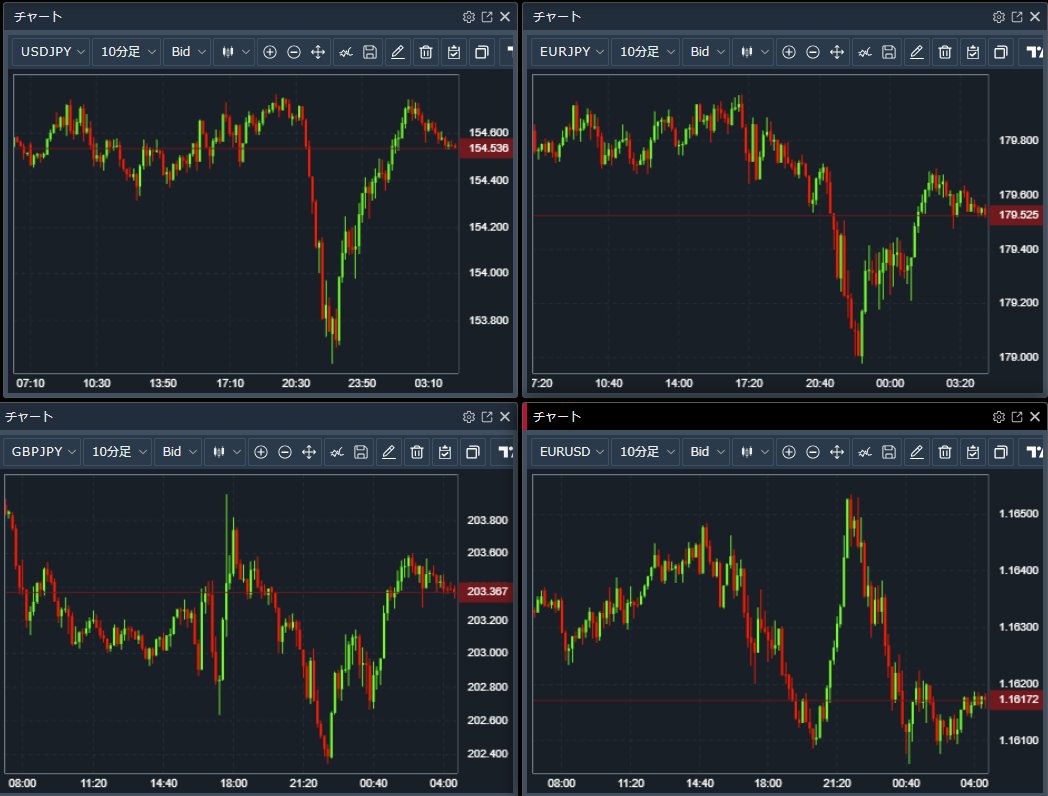This screenshot has width=1048, height=796.
Task: Delete drawings with trash icon on EURUSD chart
Action: click(x=945, y=452)
